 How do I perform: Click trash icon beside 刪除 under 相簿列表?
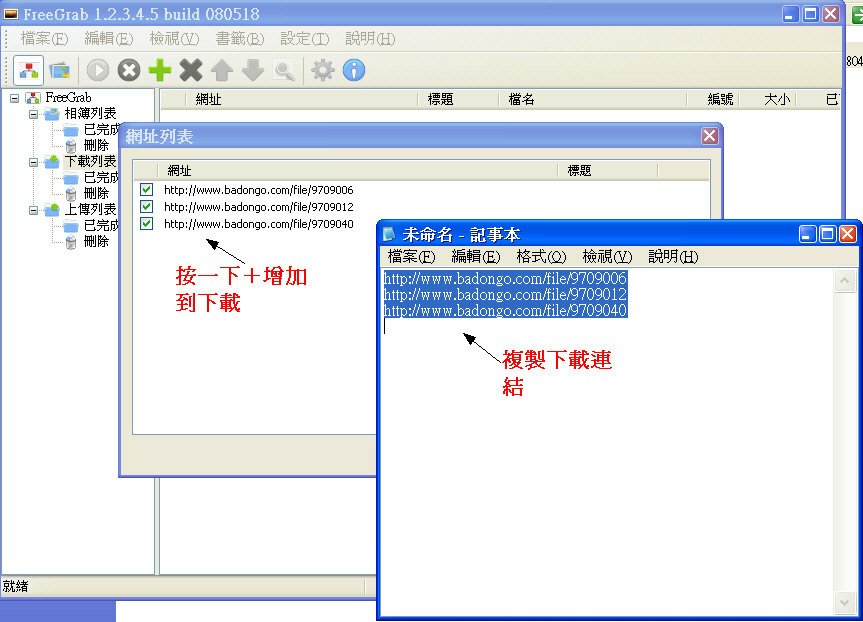coord(70,146)
